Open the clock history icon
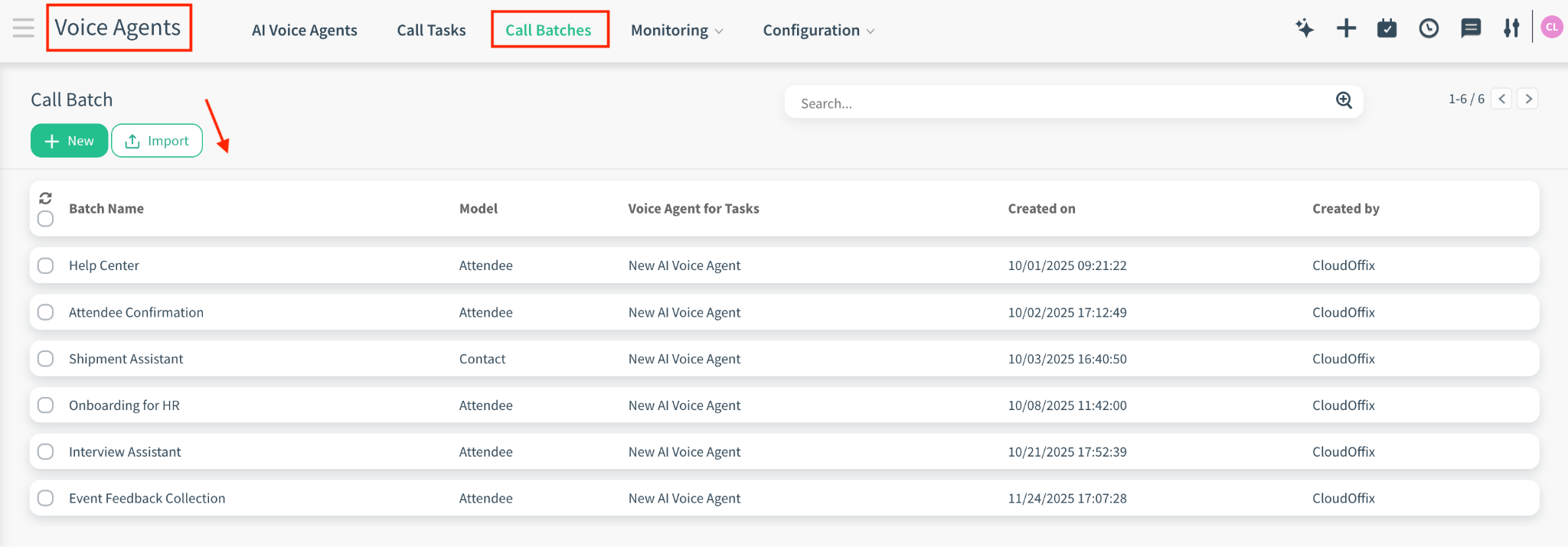Viewport: 1568px width, 547px height. (x=1429, y=29)
